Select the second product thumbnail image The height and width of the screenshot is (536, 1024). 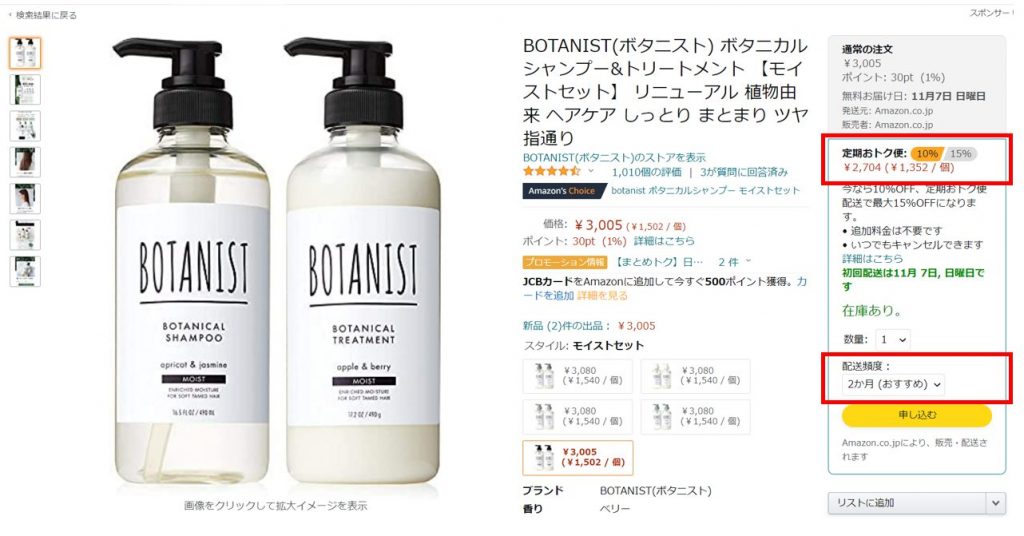(x=25, y=89)
